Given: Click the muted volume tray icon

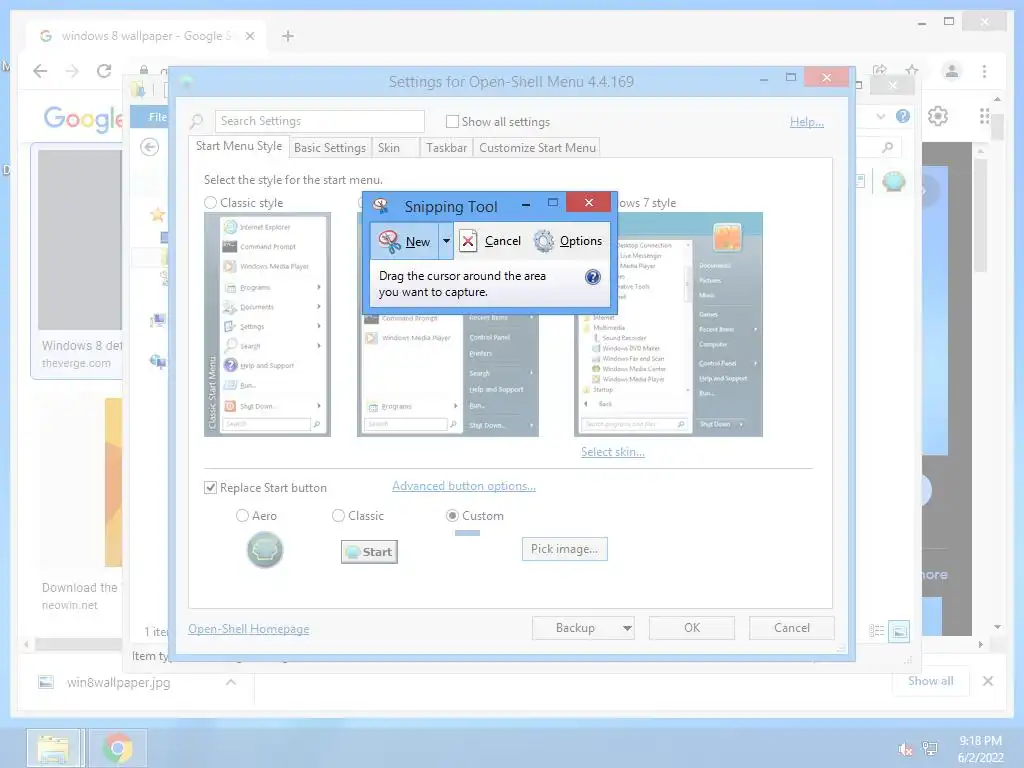Looking at the screenshot, I should pos(905,749).
